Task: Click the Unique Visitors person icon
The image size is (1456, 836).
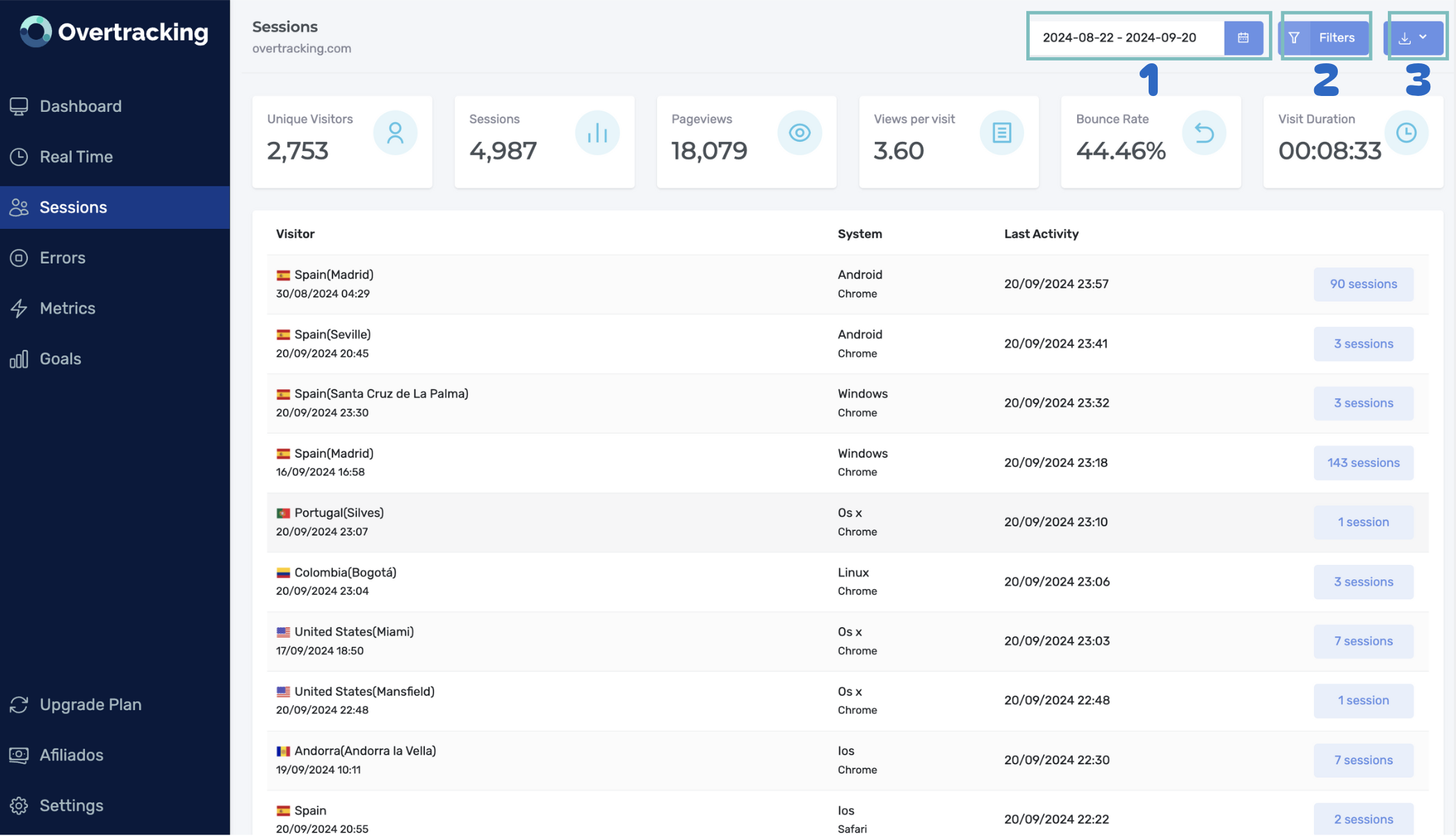Action: pos(395,132)
